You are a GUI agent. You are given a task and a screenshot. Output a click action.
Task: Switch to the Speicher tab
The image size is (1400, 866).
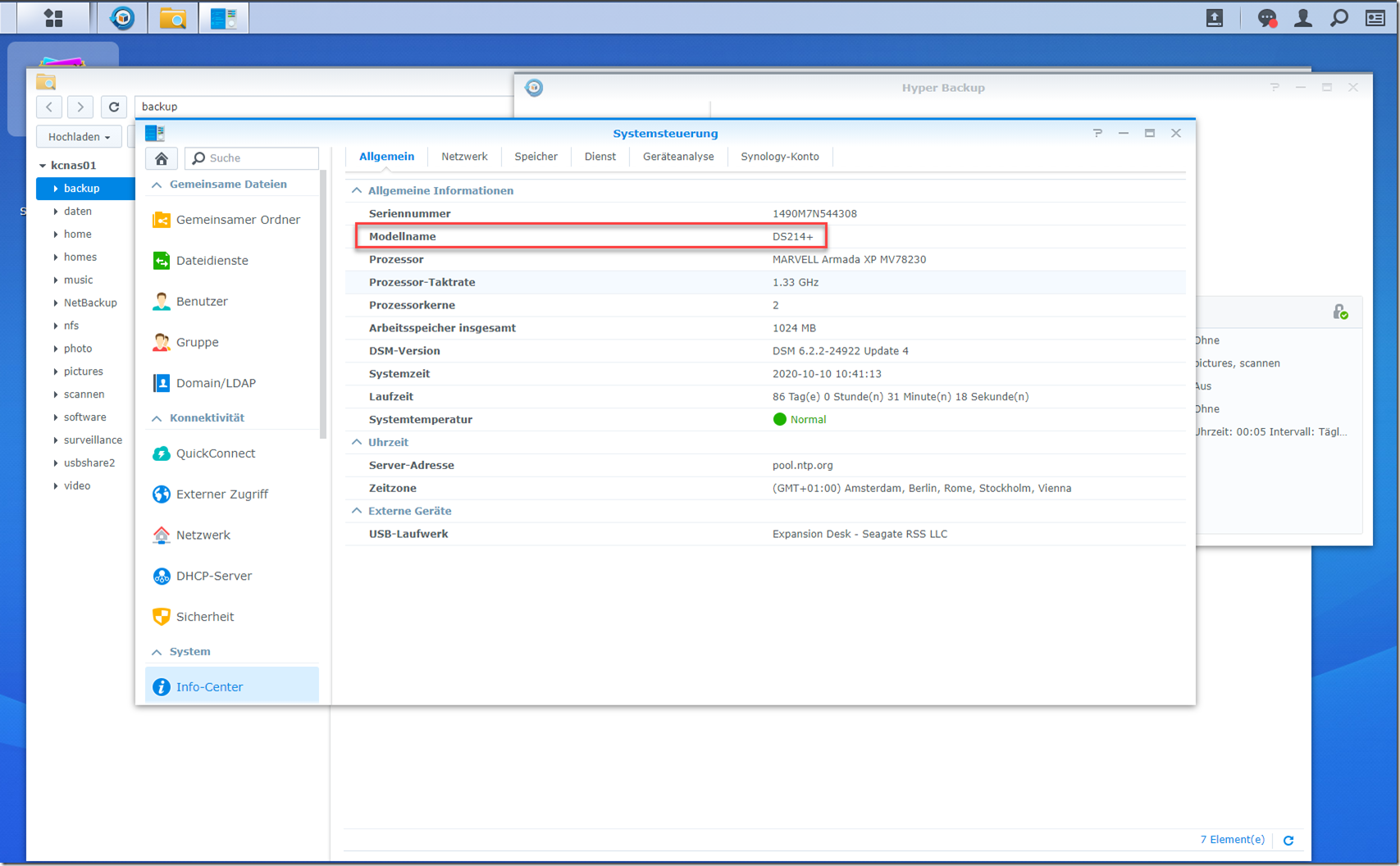point(536,157)
